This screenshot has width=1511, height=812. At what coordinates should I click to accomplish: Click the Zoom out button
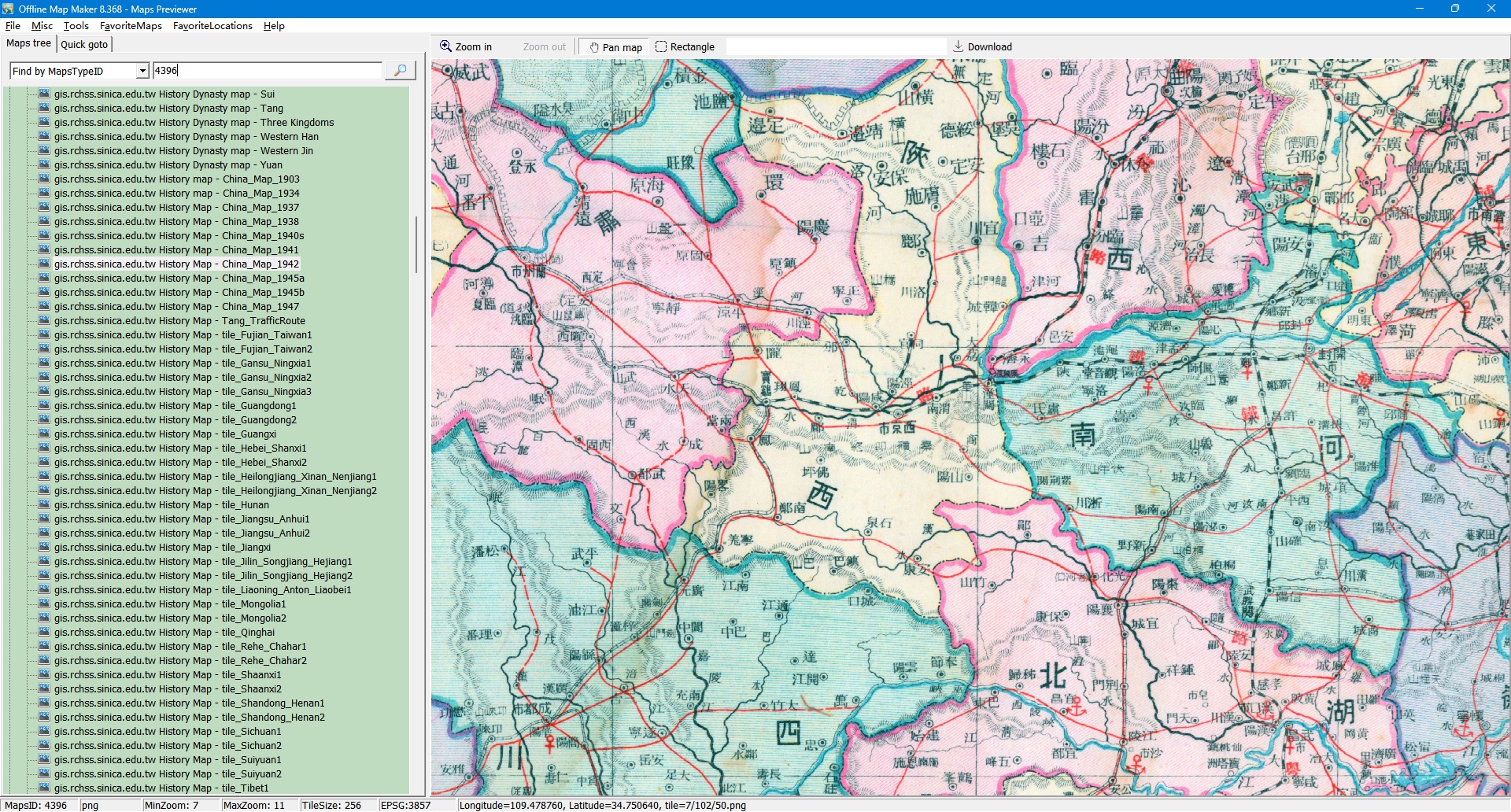point(544,47)
